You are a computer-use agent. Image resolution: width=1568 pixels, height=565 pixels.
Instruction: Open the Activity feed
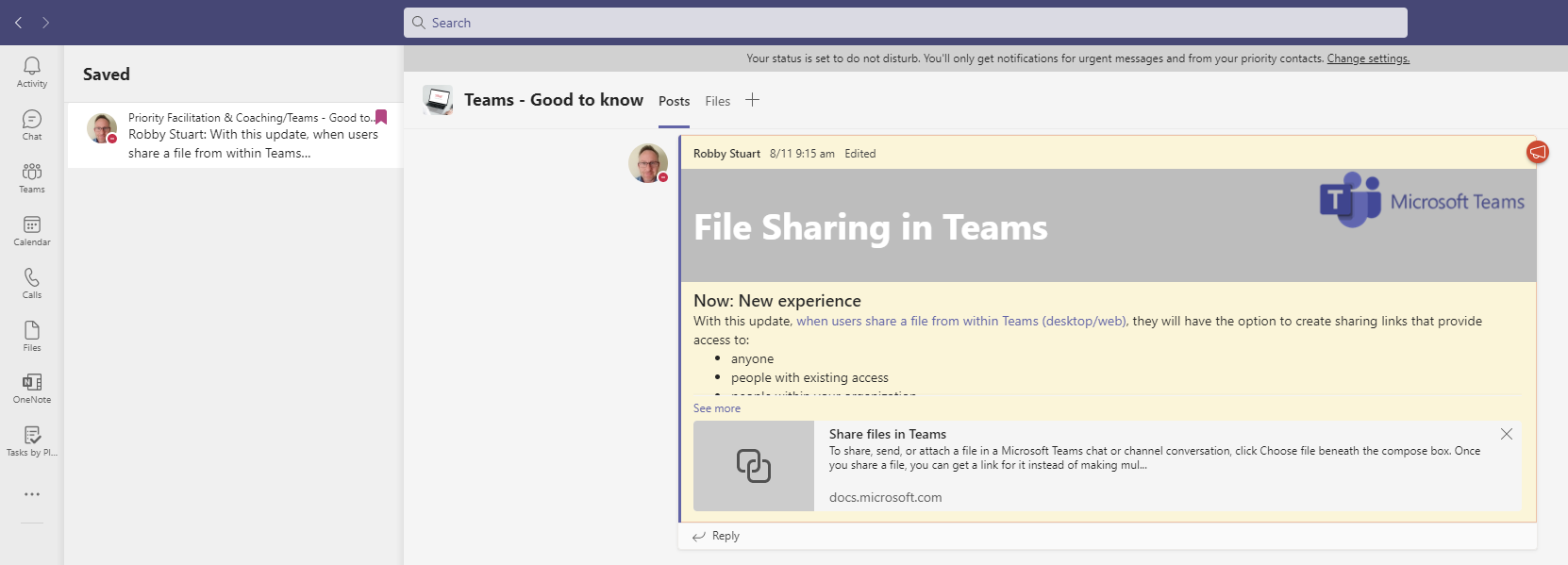coord(32,72)
